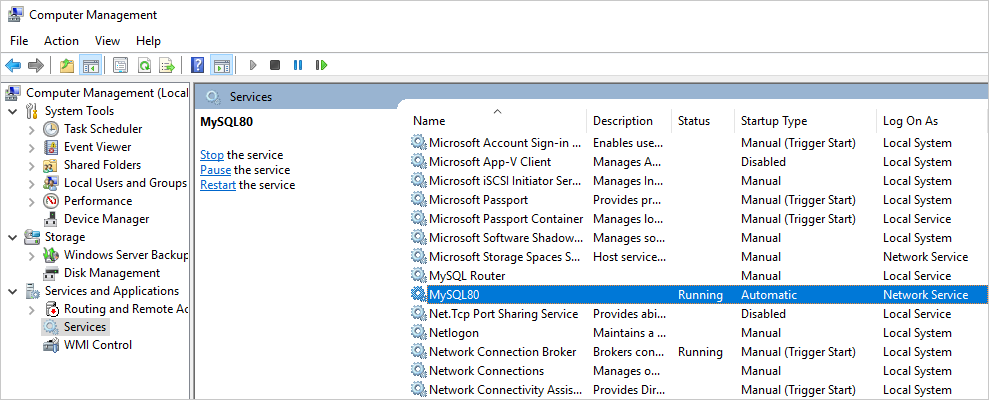Expand the Event Viewer node
989x400 pixels.
[x=31, y=147]
